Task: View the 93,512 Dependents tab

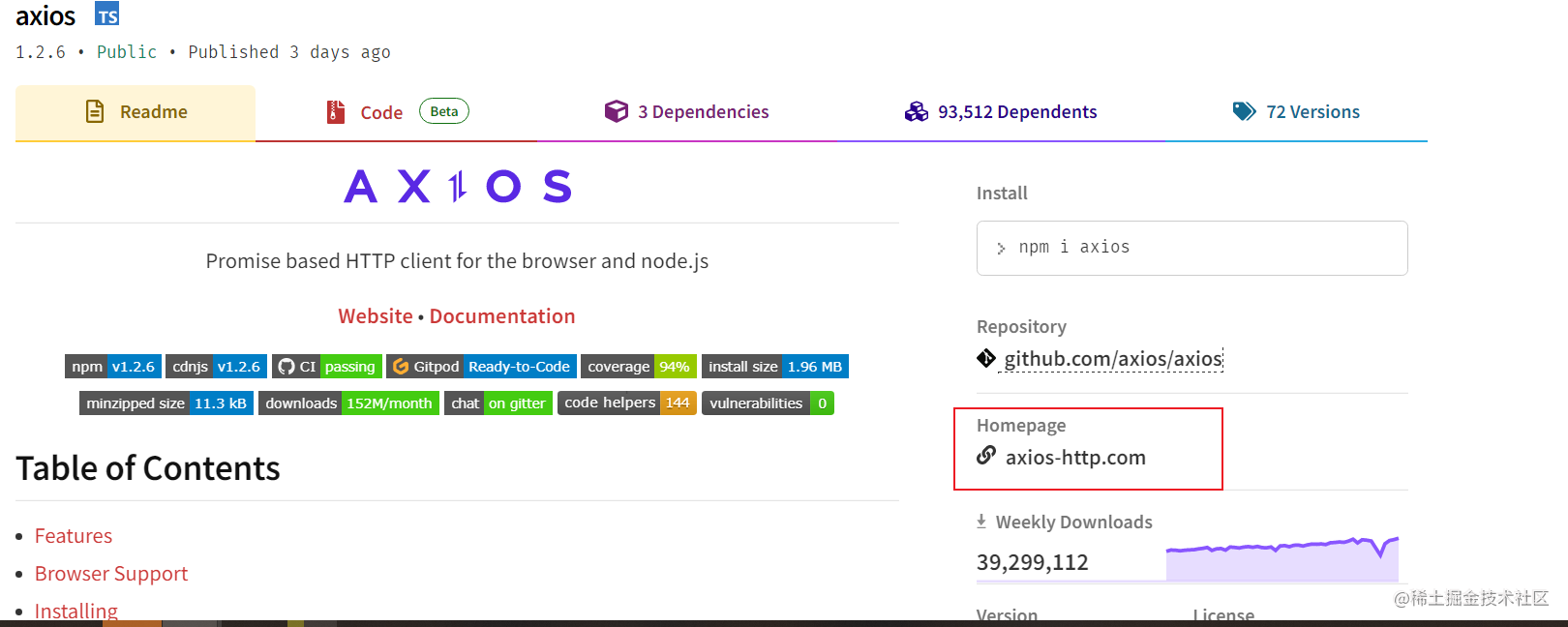Action: [1001, 112]
